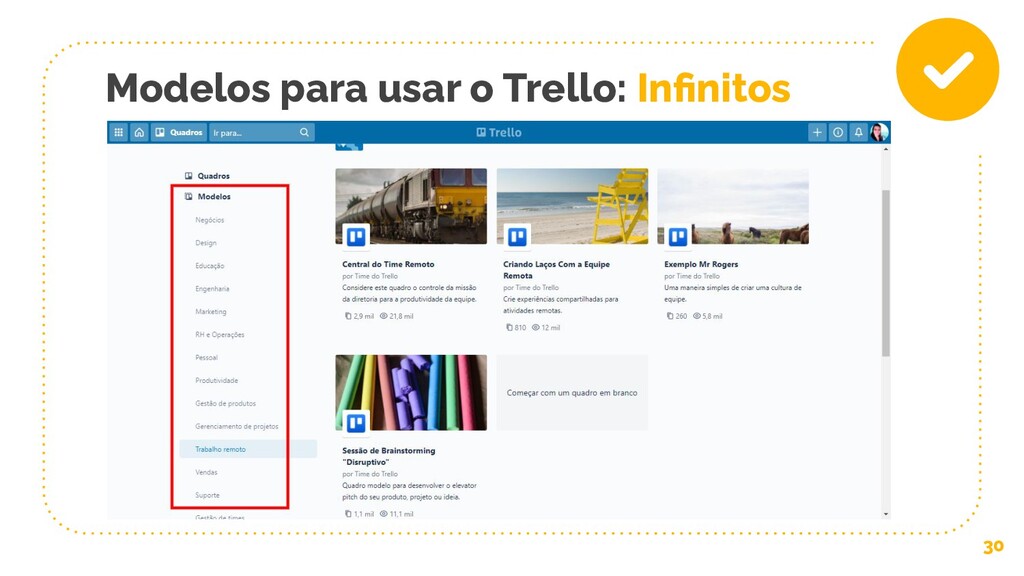Go to Trello home via house icon

click(139, 133)
